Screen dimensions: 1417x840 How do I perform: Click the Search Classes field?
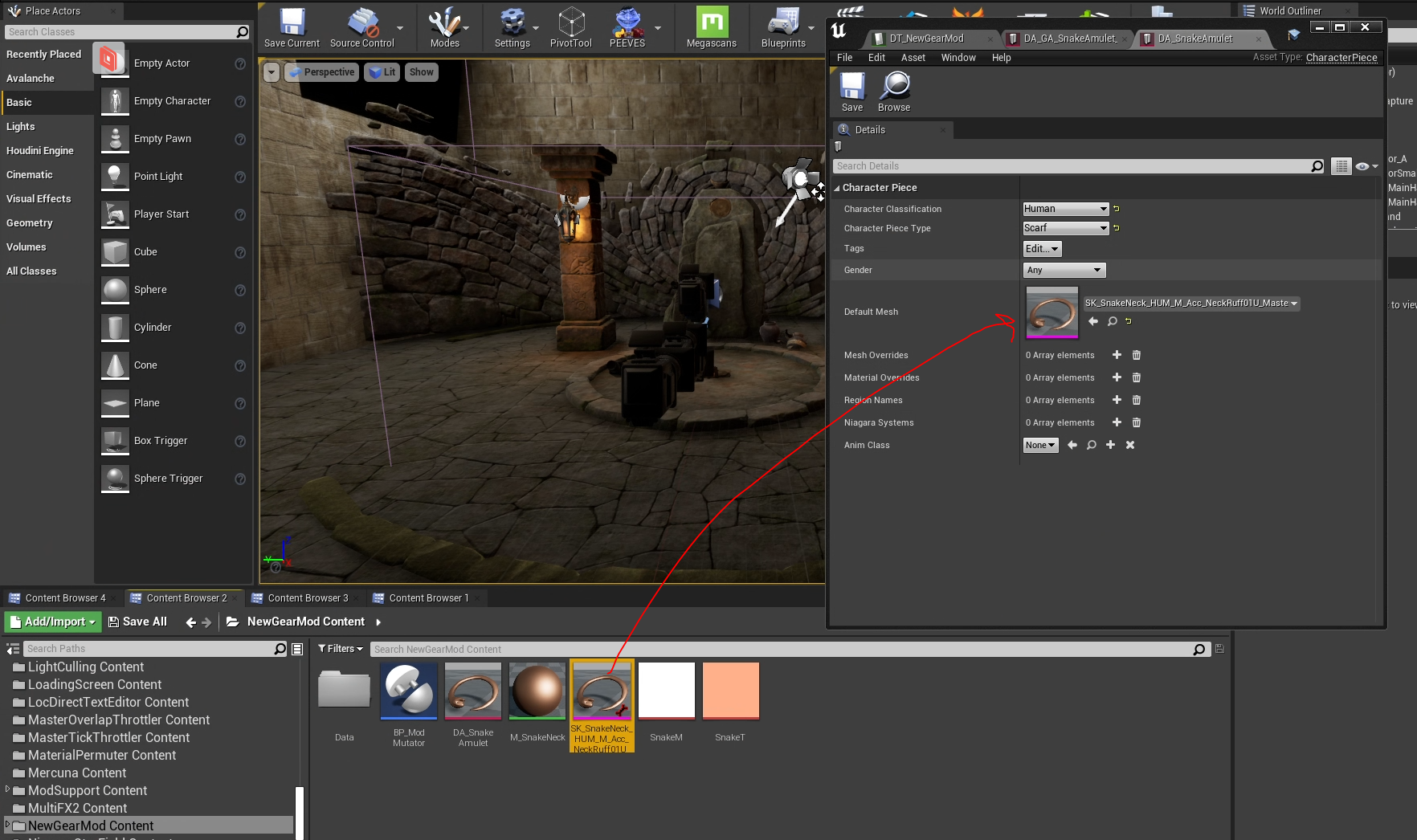120,32
